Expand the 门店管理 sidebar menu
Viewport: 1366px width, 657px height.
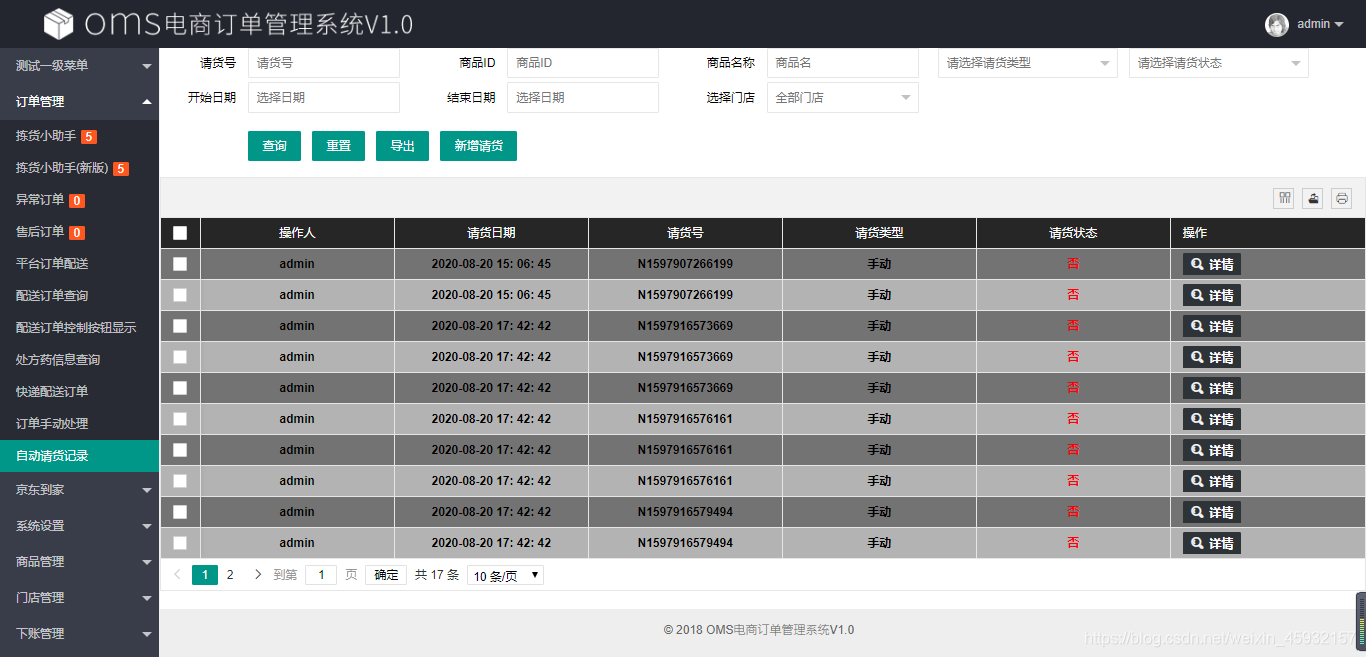pyautogui.click(x=79, y=598)
